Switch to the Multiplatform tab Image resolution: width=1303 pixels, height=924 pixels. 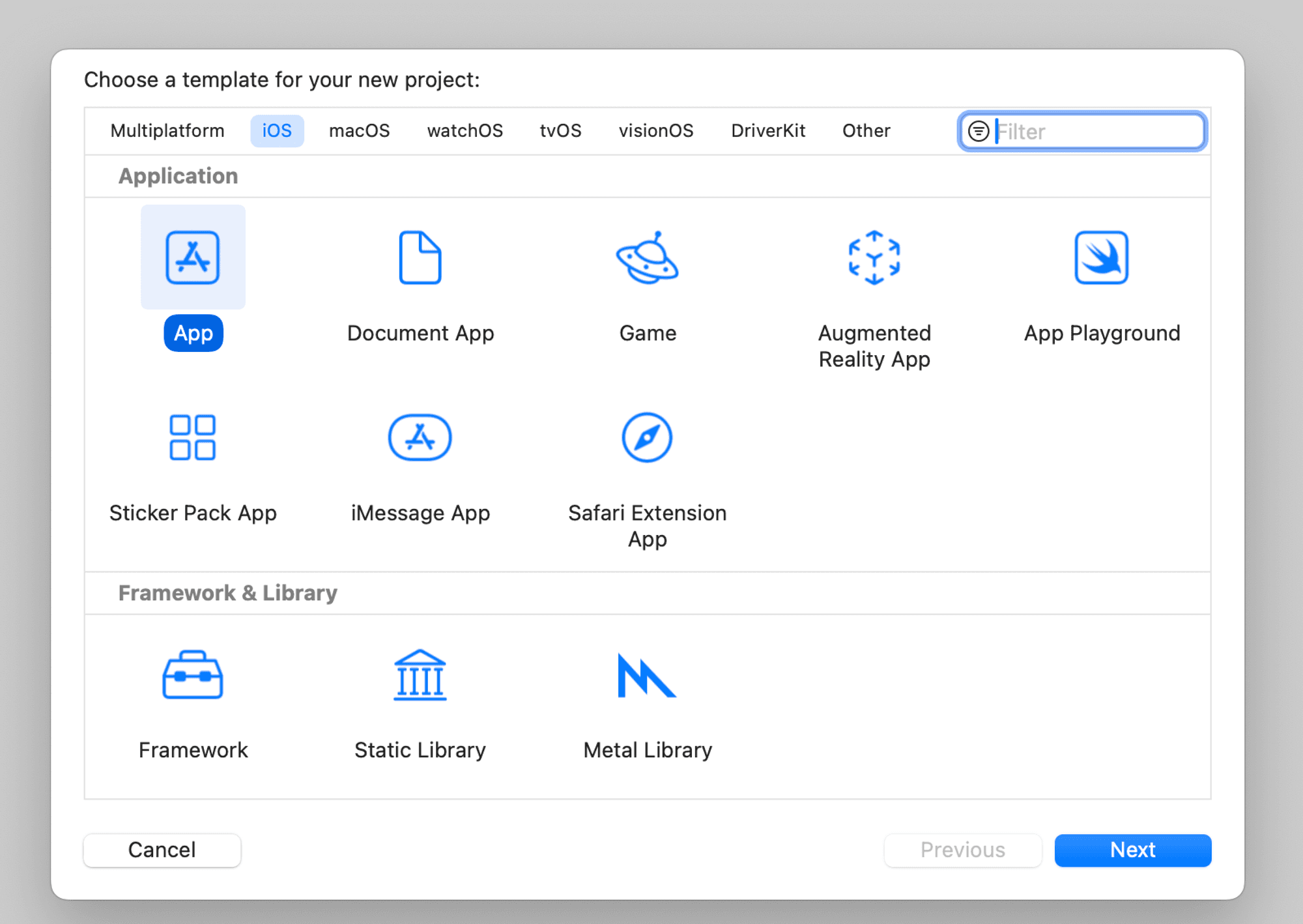pos(167,130)
